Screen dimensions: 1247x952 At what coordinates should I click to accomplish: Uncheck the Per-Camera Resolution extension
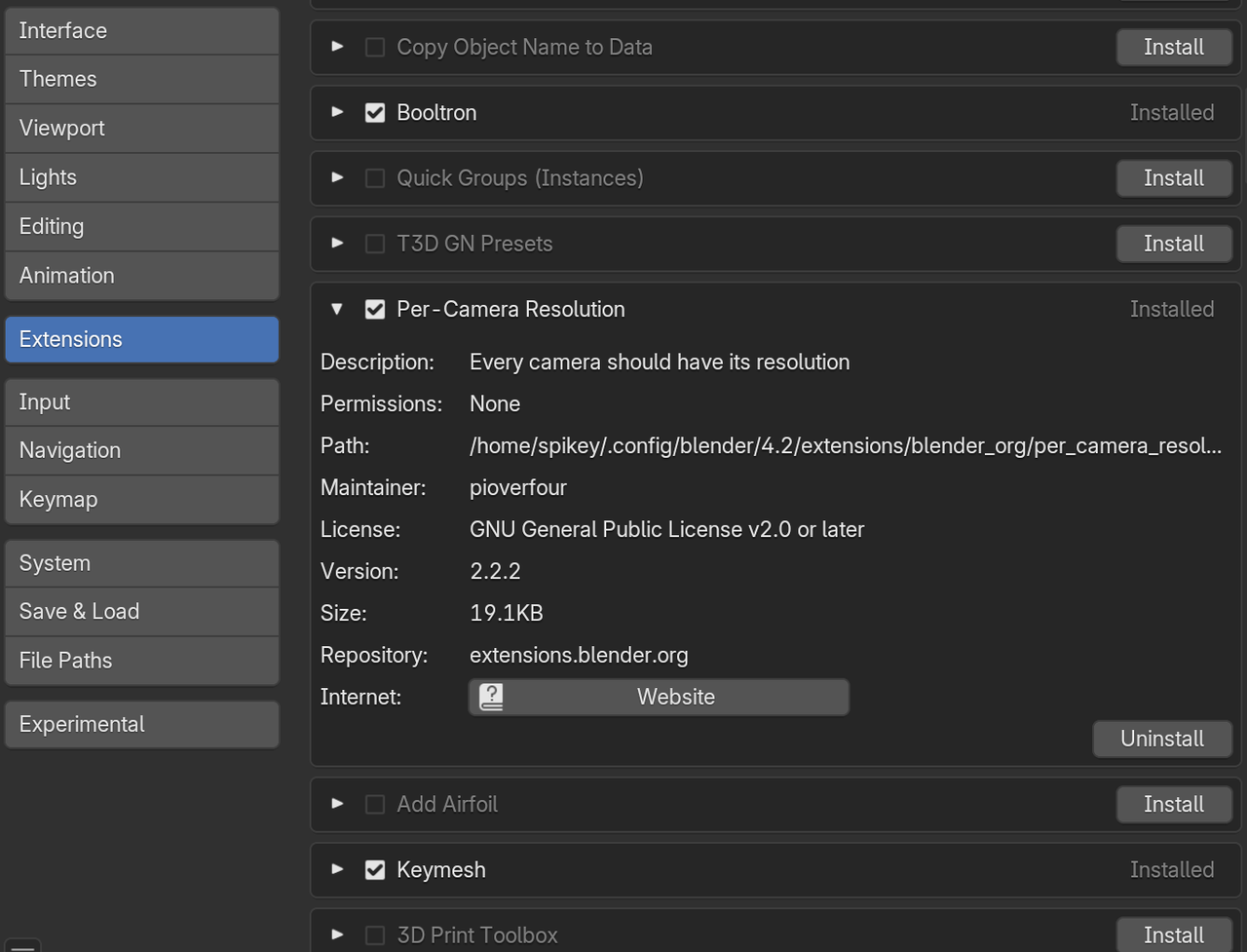click(x=375, y=310)
